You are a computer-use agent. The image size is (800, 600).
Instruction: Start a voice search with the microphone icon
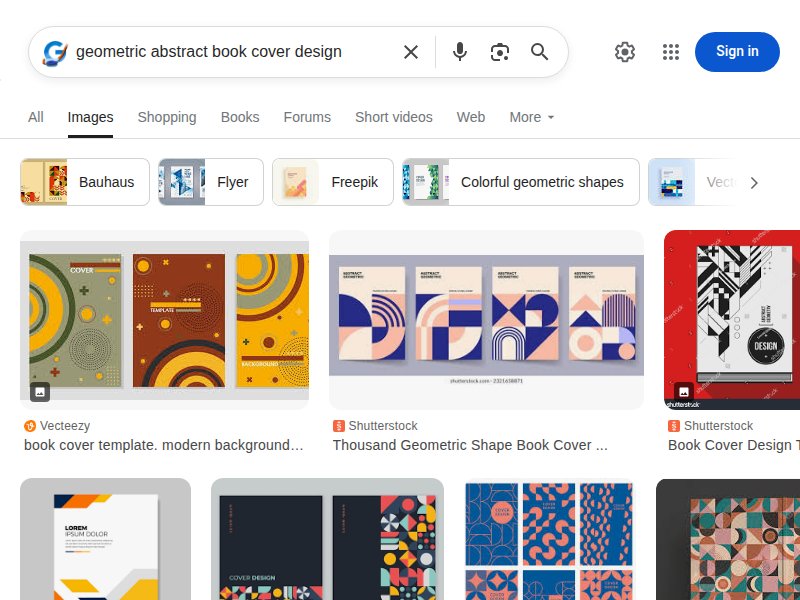click(460, 52)
